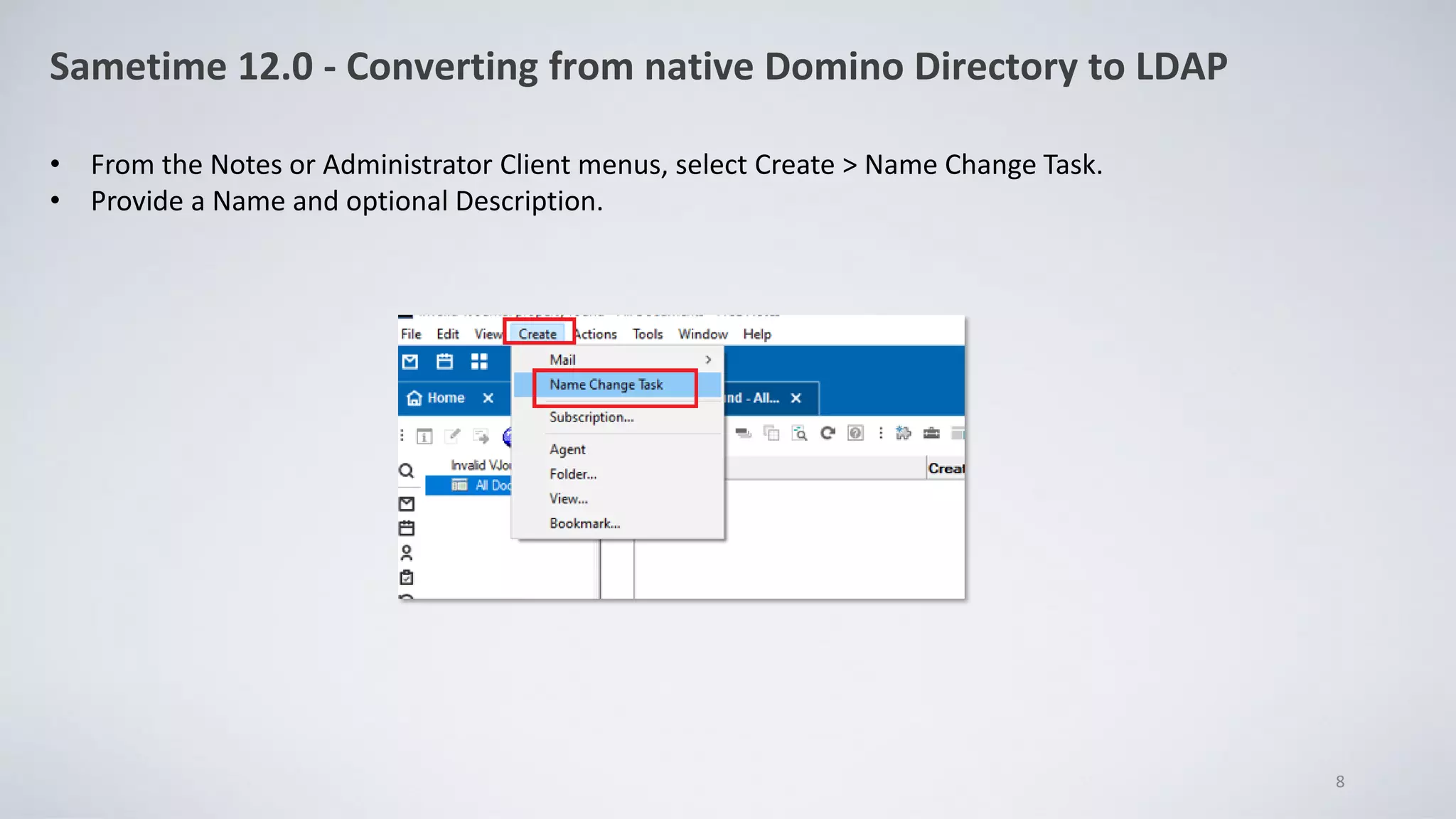Click the refresh toolbar icon

point(828,433)
